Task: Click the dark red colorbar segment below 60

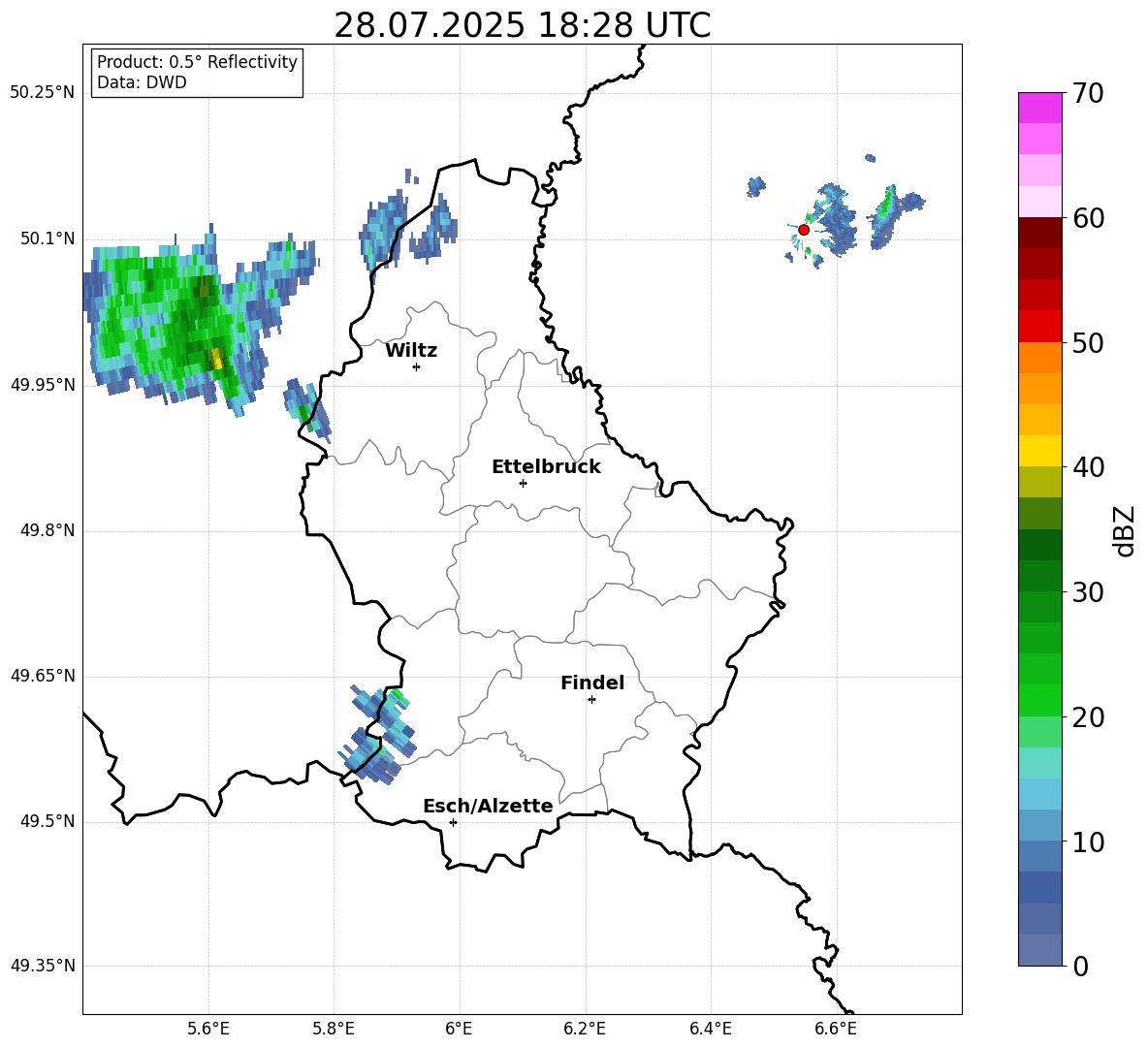Action: coord(1040,233)
